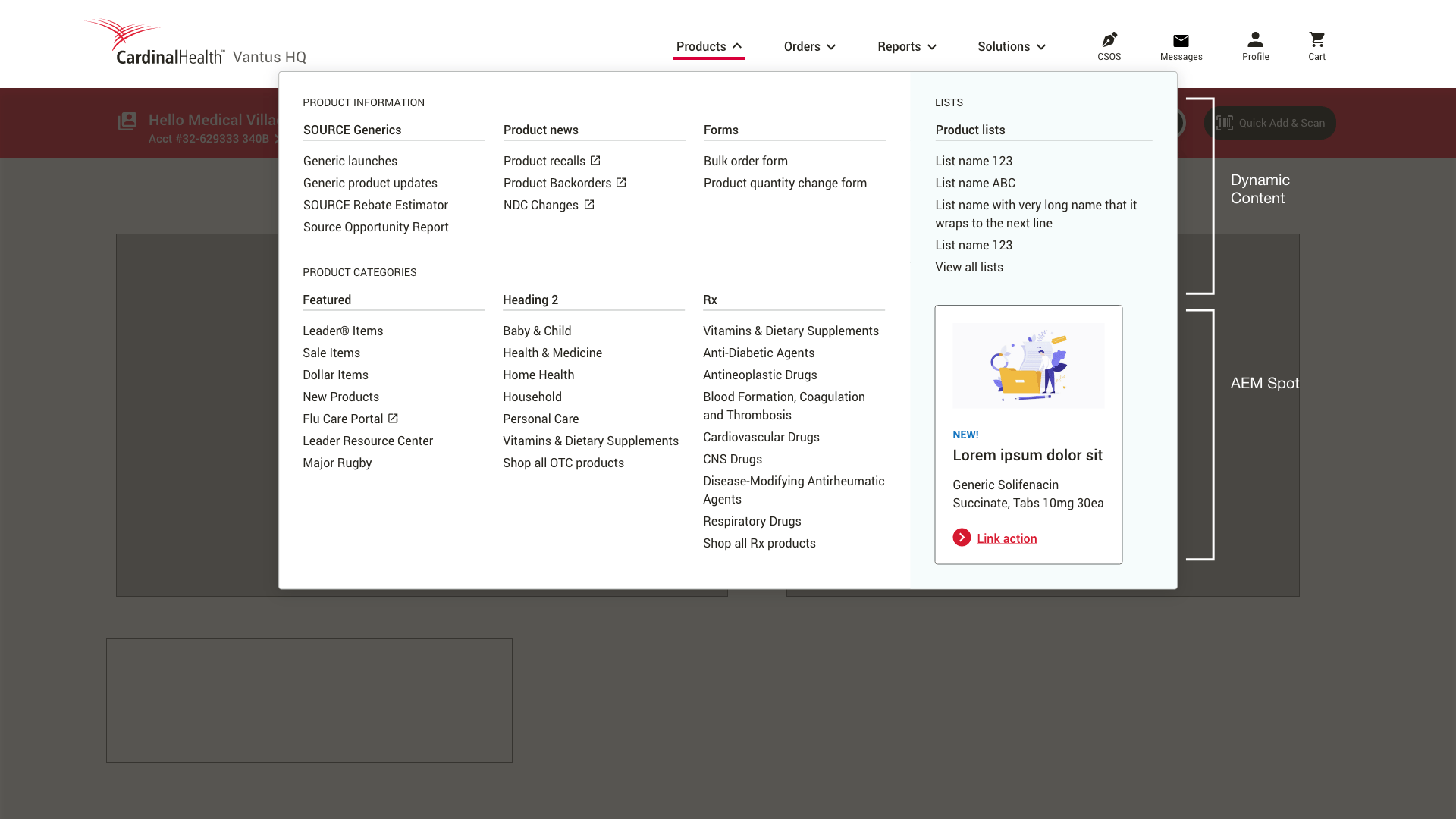The image size is (1456, 819).
Task: Open the long wrapping list name
Action: [1036, 214]
